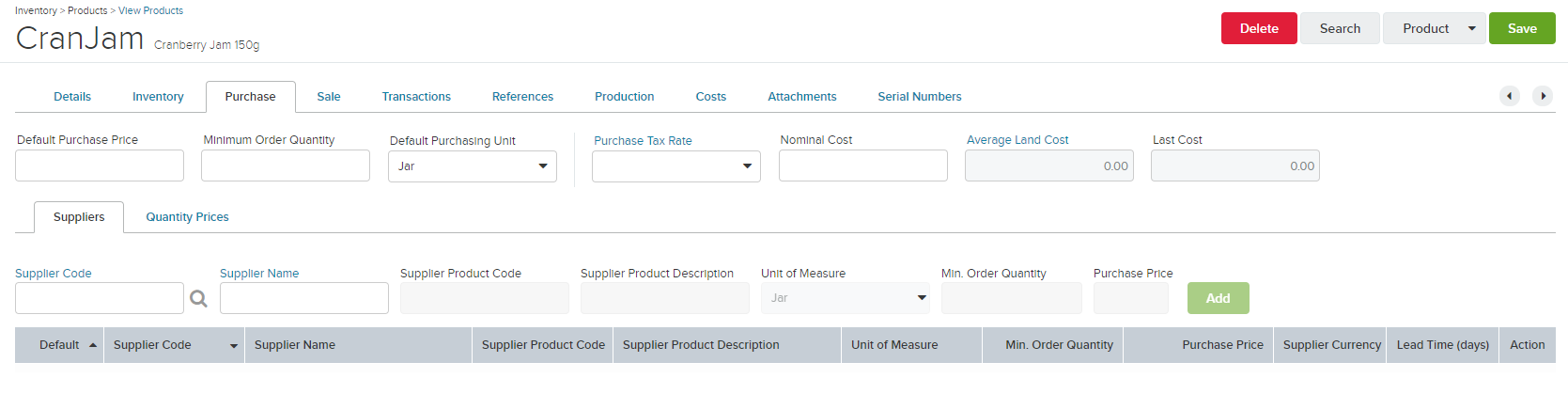Open the Purchase Tax Rate dropdown
The height and width of the screenshot is (394, 1568).
(x=676, y=166)
